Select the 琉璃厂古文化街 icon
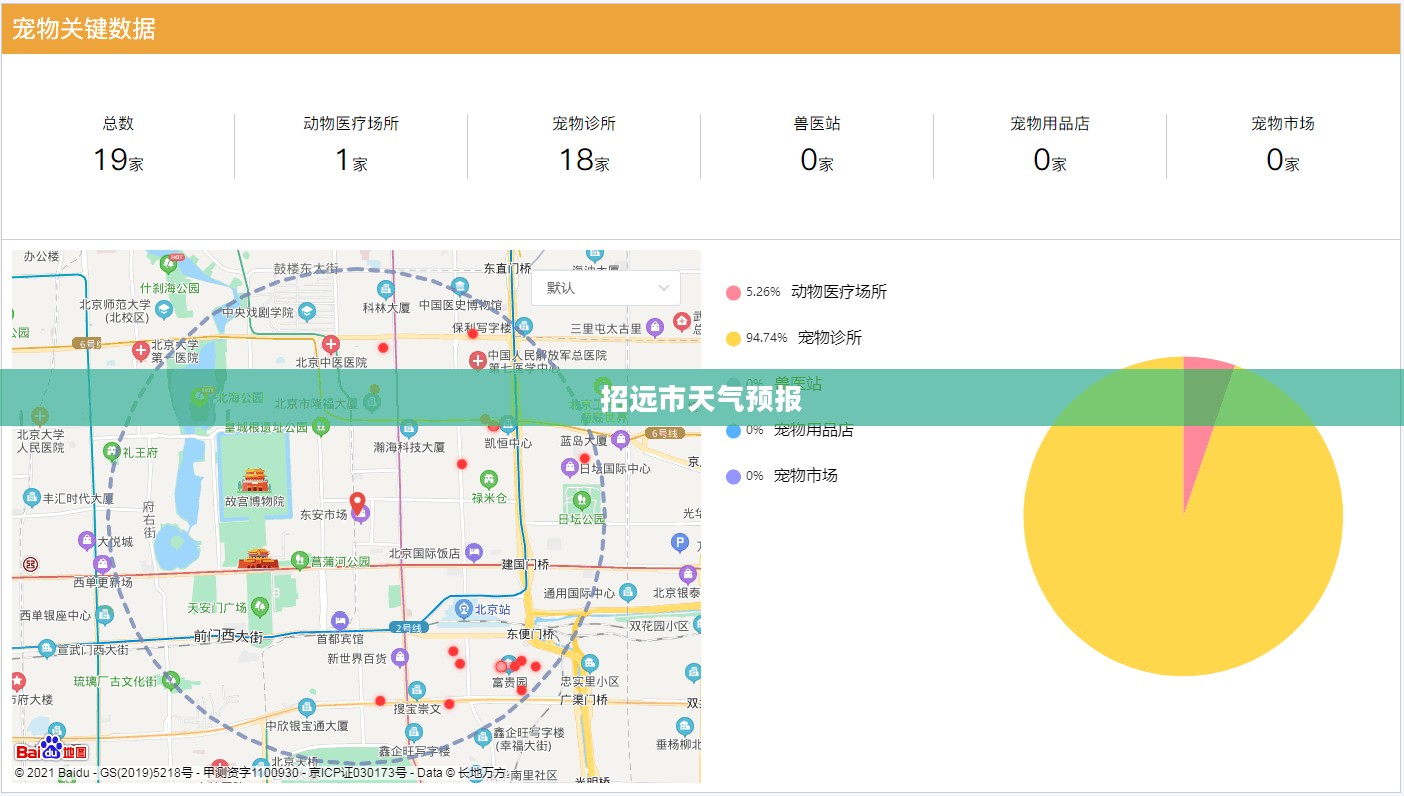This screenshot has height=796, width=1404. pos(170,680)
